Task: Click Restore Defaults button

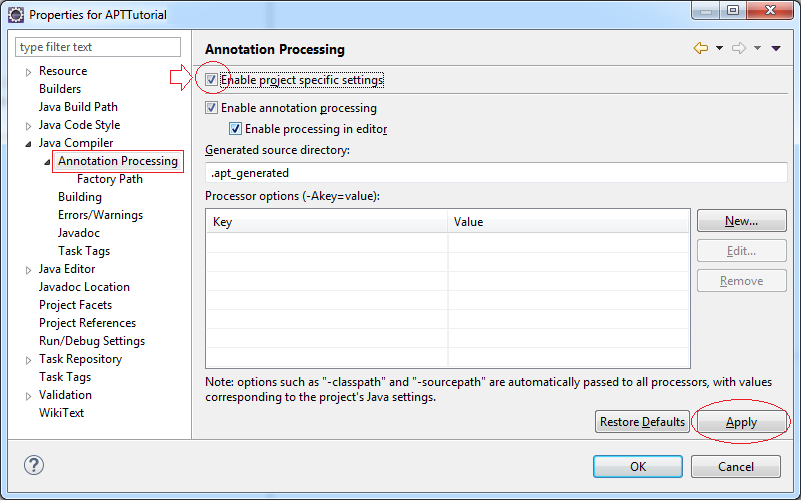Action: point(642,422)
